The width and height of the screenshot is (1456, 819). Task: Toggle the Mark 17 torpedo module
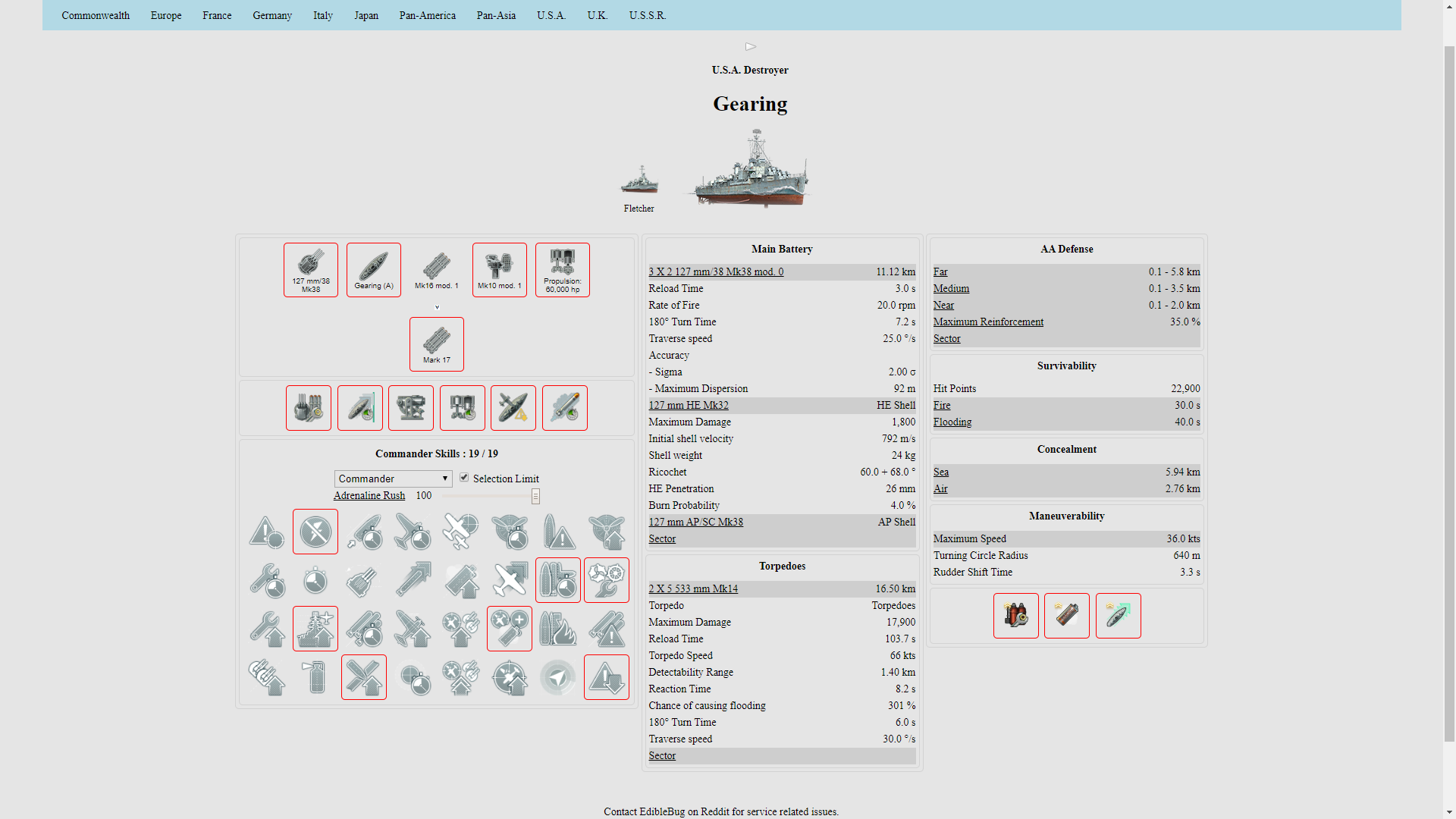(x=437, y=344)
